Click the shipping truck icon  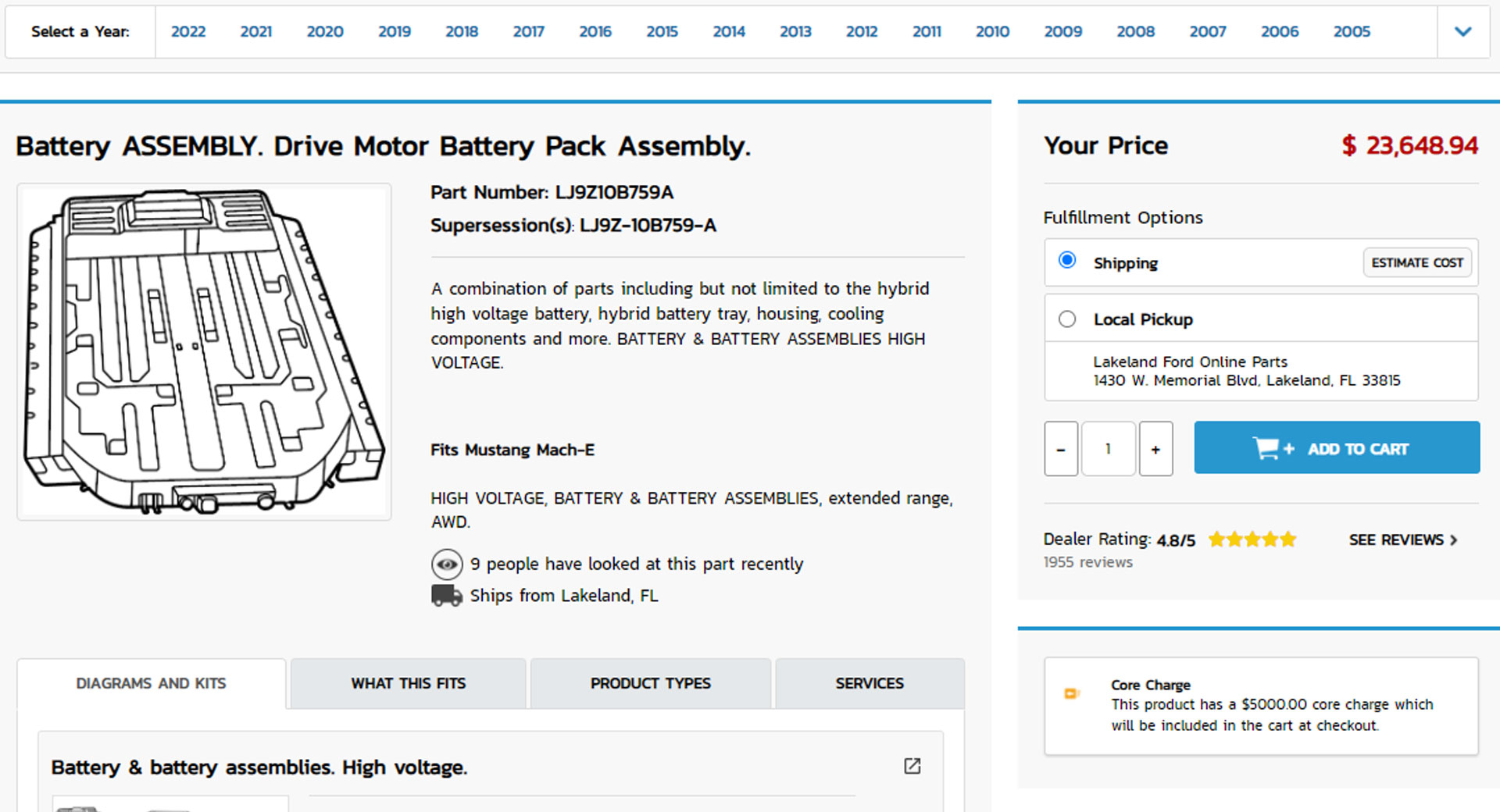coord(446,596)
